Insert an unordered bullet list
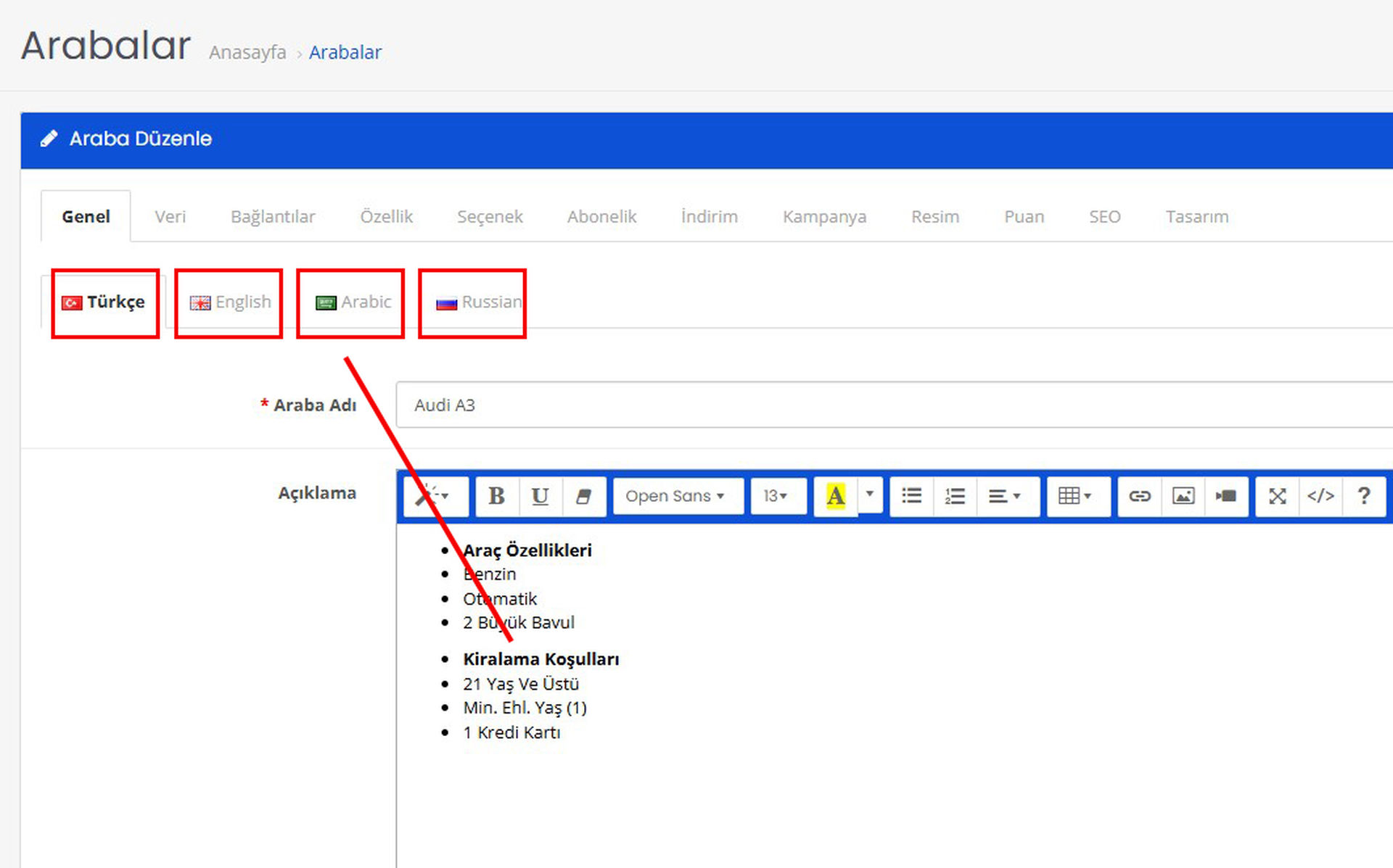The image size is (1393, 868). [x=911, y=496]
